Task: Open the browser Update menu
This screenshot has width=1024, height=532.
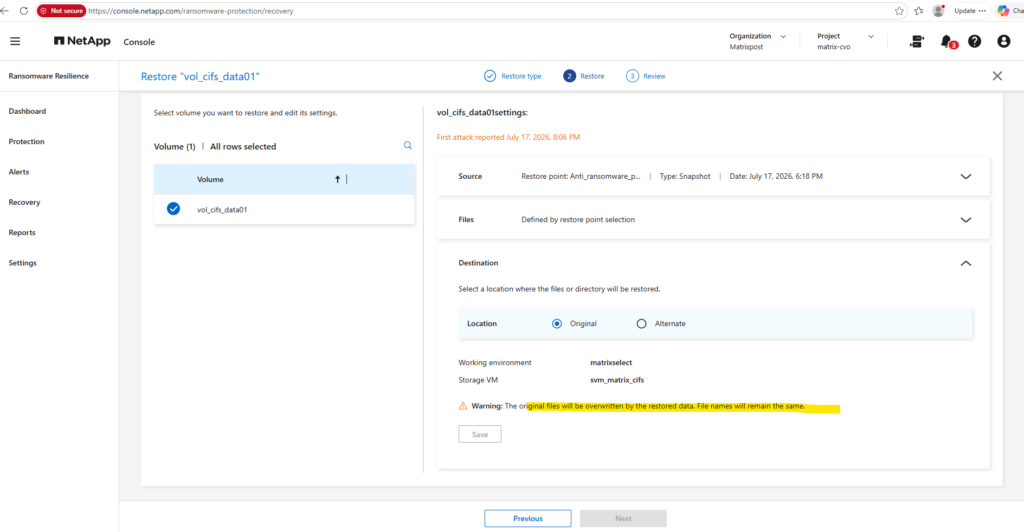Action: point(970,10)
